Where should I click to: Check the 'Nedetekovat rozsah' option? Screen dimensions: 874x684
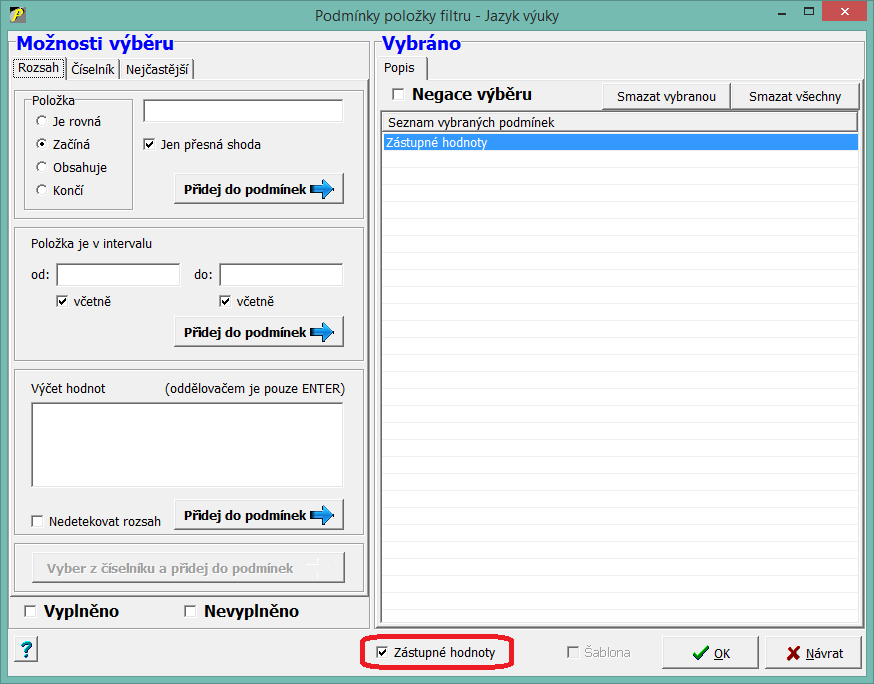coord(38,521)
